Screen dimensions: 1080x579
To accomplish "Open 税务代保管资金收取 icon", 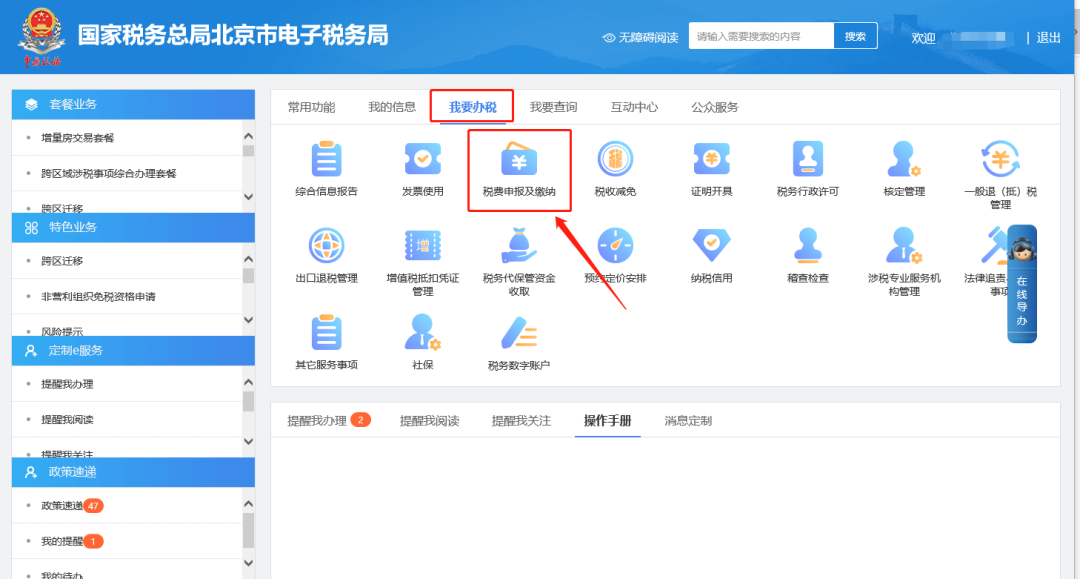I will click(x=519, y=246).
